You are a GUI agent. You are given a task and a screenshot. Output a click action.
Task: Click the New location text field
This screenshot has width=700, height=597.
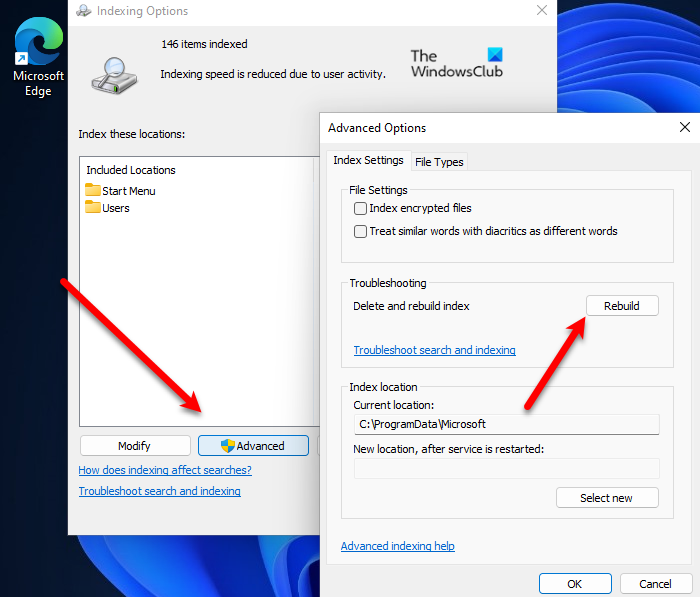click(507, 468)
